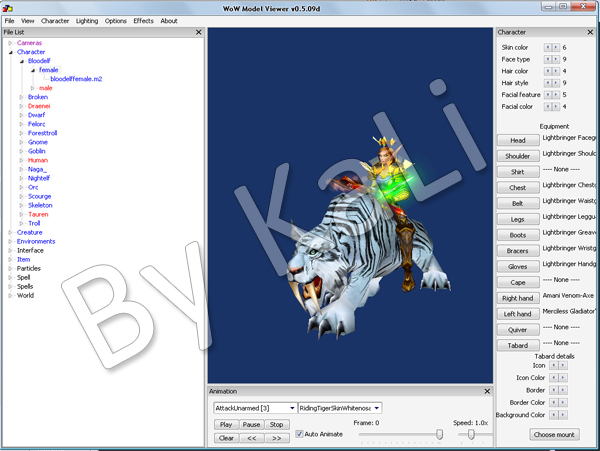600x451 pixels.
Task: Select the Nightelf race entry
Action: coord(39,178)
